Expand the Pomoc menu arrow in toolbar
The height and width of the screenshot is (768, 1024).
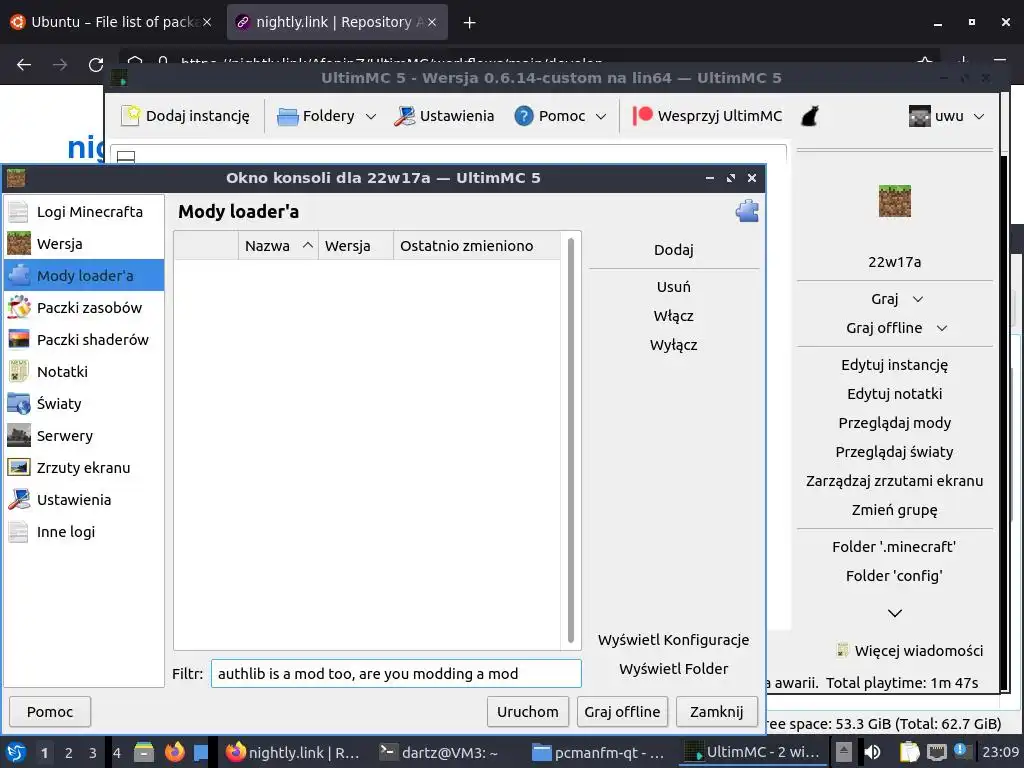(601, 116)
